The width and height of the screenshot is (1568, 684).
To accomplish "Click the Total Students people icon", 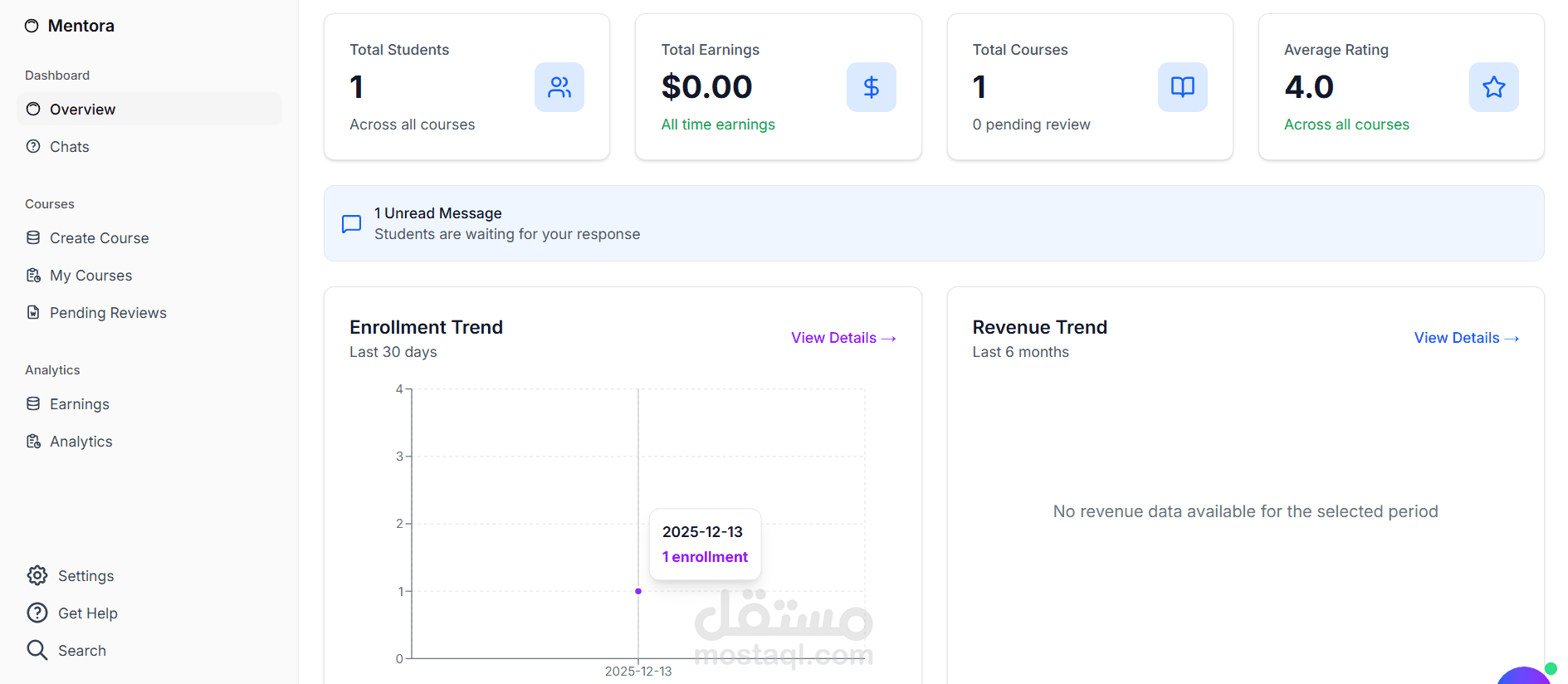I will 559,87.
